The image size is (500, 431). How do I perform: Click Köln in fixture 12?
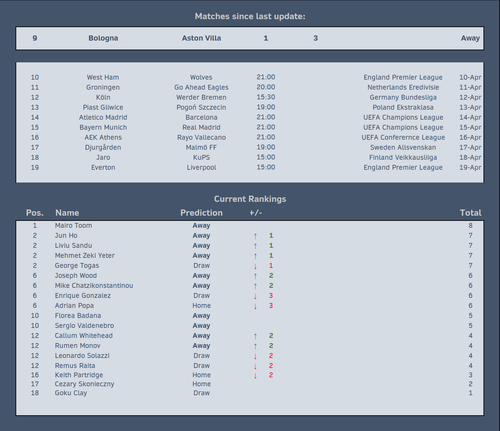pos(103,97)
